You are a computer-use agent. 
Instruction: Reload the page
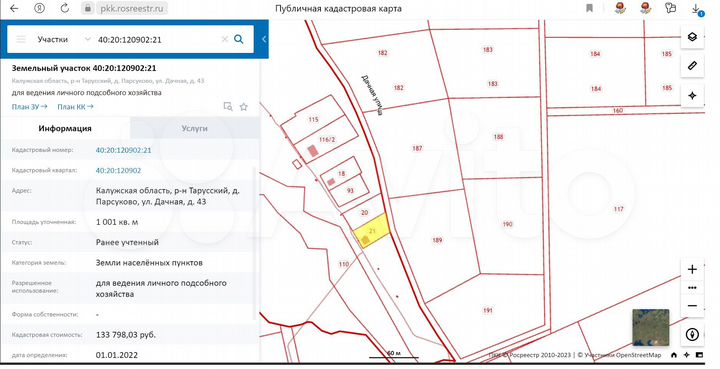point(65,8)
